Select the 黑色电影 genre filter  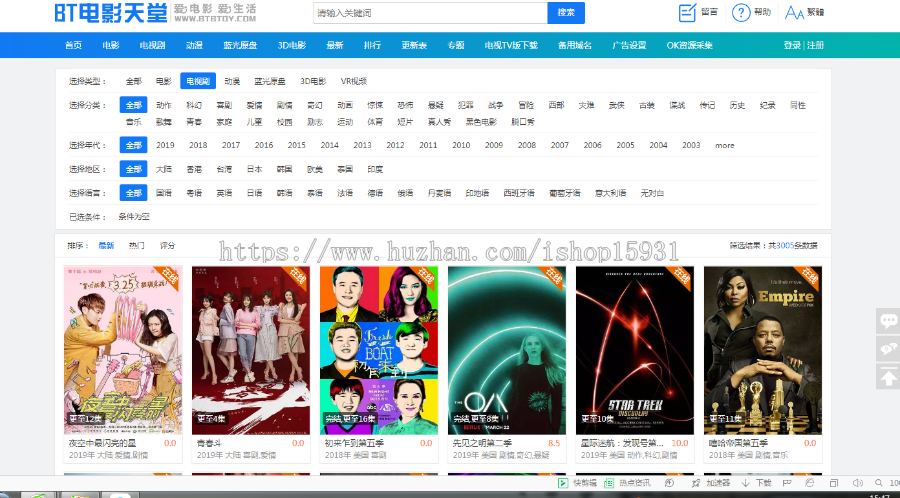(x=481, y=122)
